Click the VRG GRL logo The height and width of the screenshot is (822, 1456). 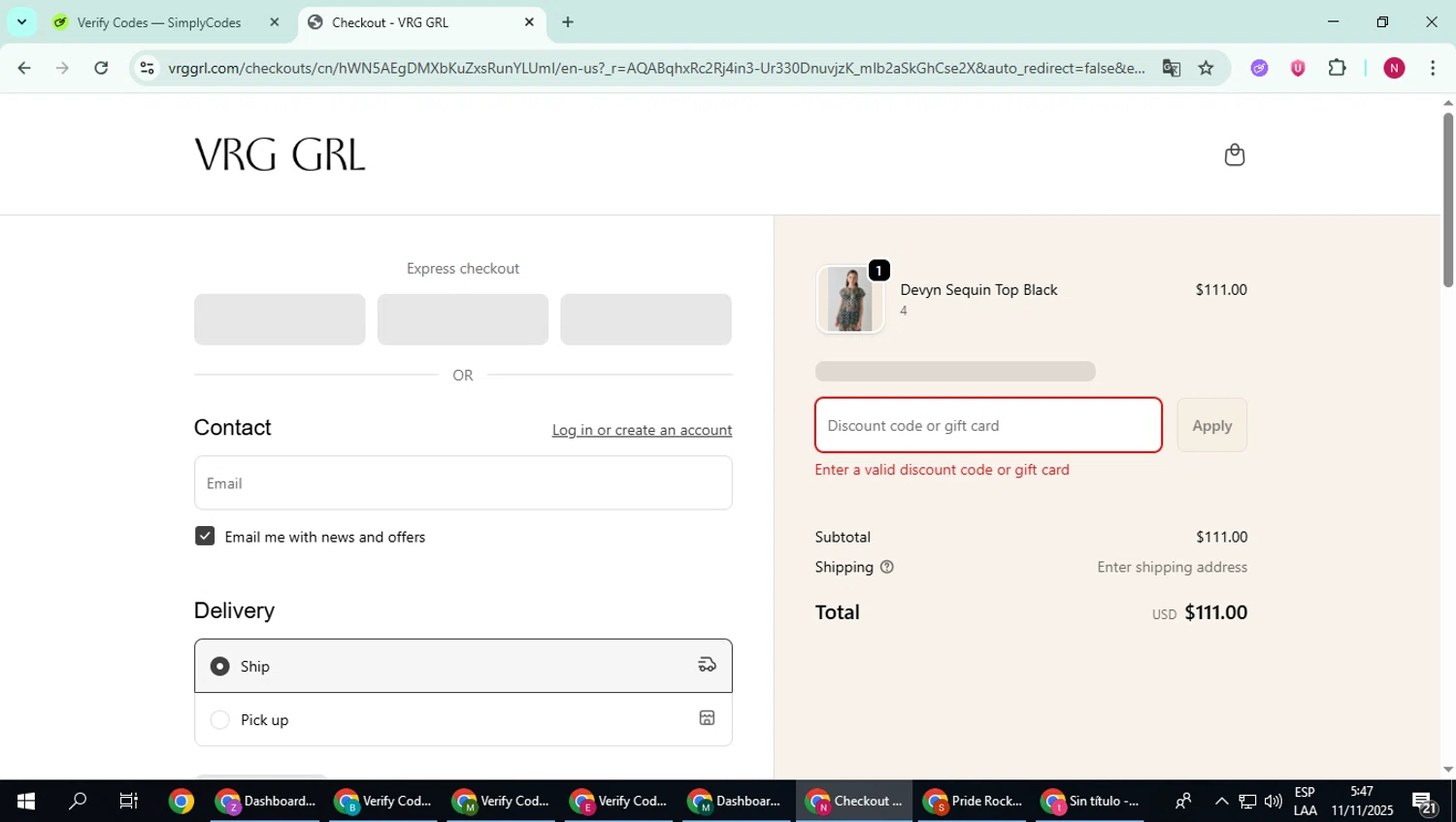[280, 154]
